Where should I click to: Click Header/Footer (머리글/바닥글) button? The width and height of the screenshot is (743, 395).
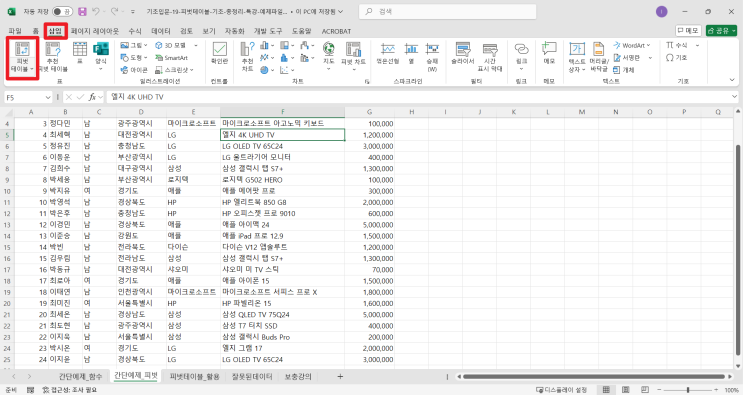pos(599,57)
